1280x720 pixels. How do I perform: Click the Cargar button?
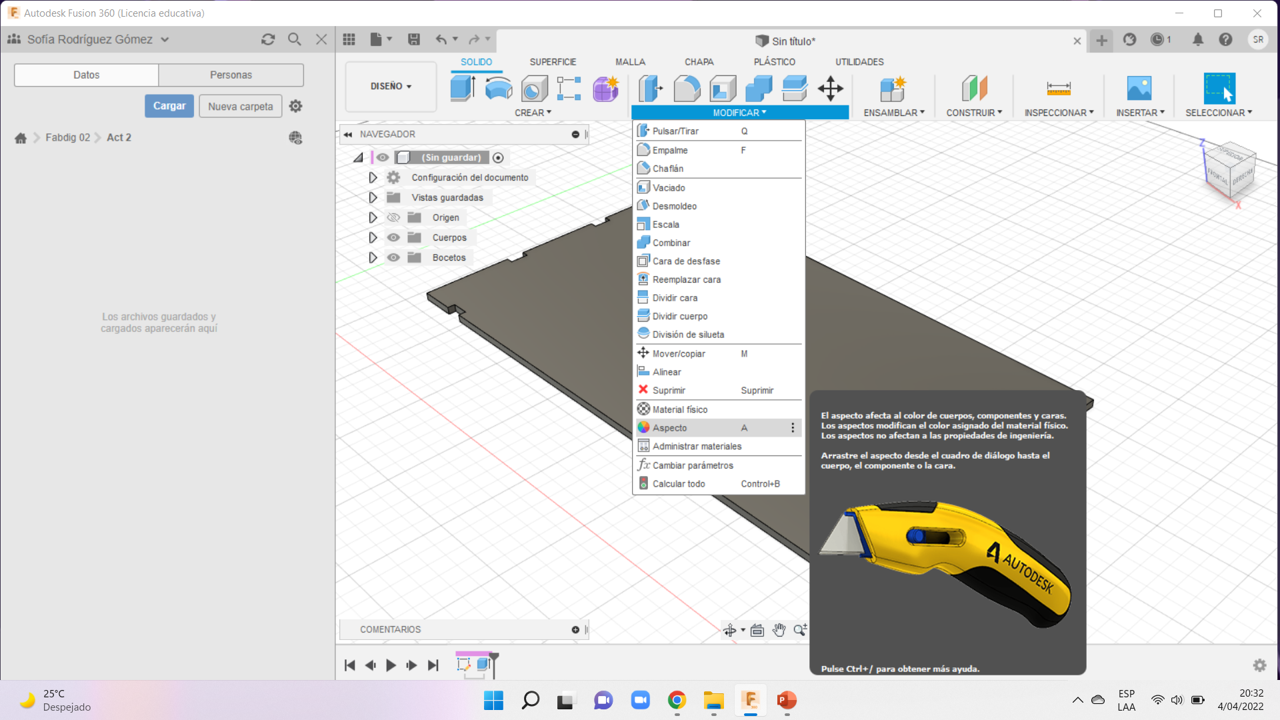pos(169,106)
